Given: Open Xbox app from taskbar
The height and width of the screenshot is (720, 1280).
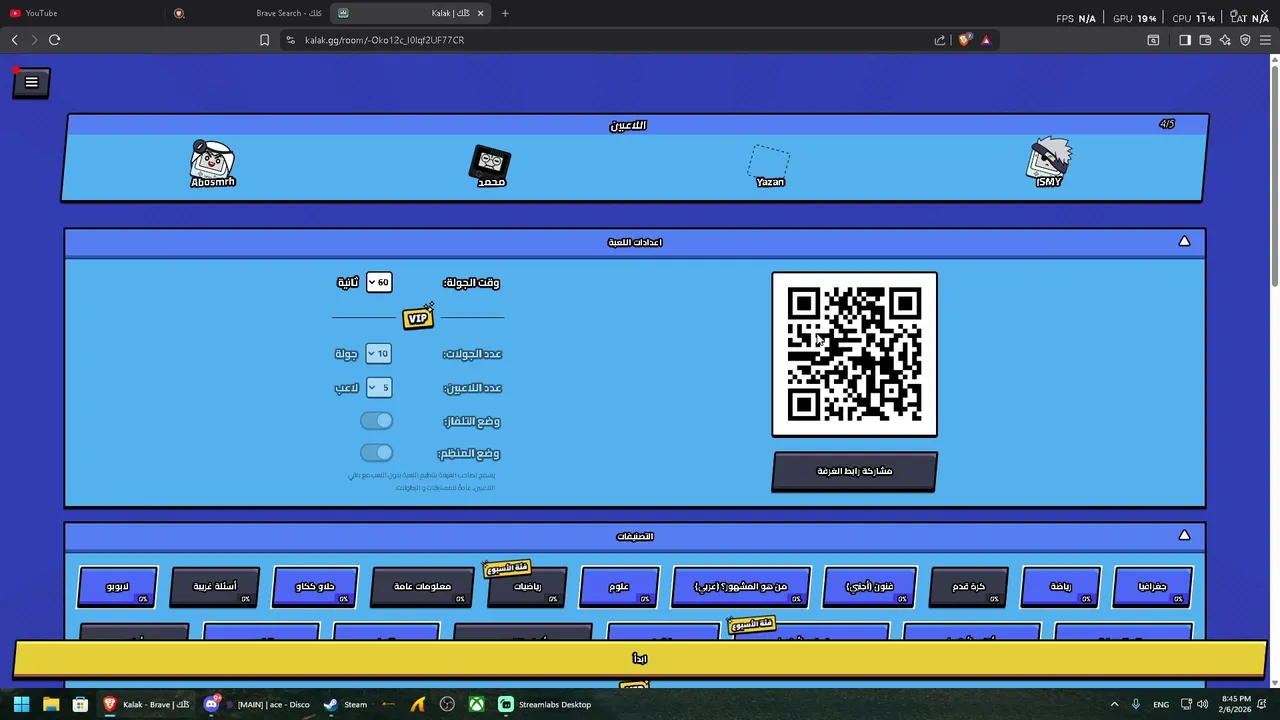Looking at the screenshot, I should pyautogui.click(x=478, y=704).
